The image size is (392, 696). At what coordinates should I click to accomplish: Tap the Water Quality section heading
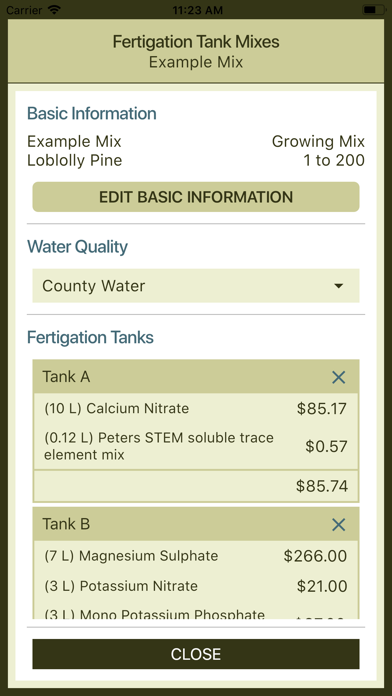click(x=77, y=246)
